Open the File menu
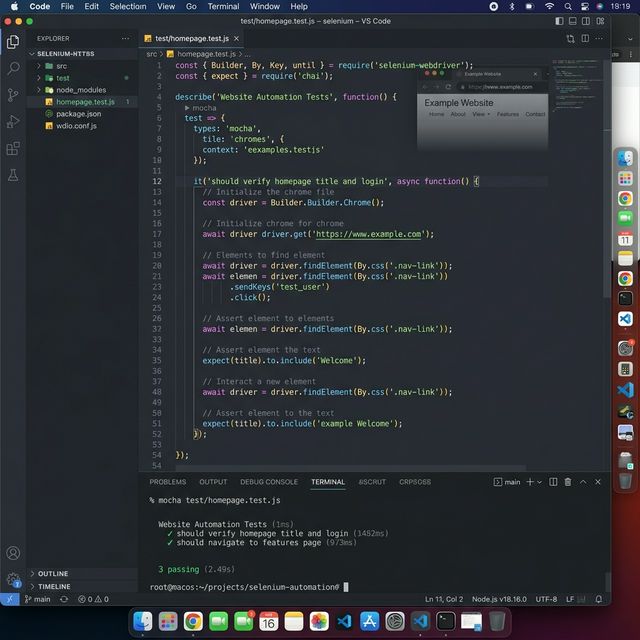640x640 pixels. pyautogui.click(x=67, y=6)
